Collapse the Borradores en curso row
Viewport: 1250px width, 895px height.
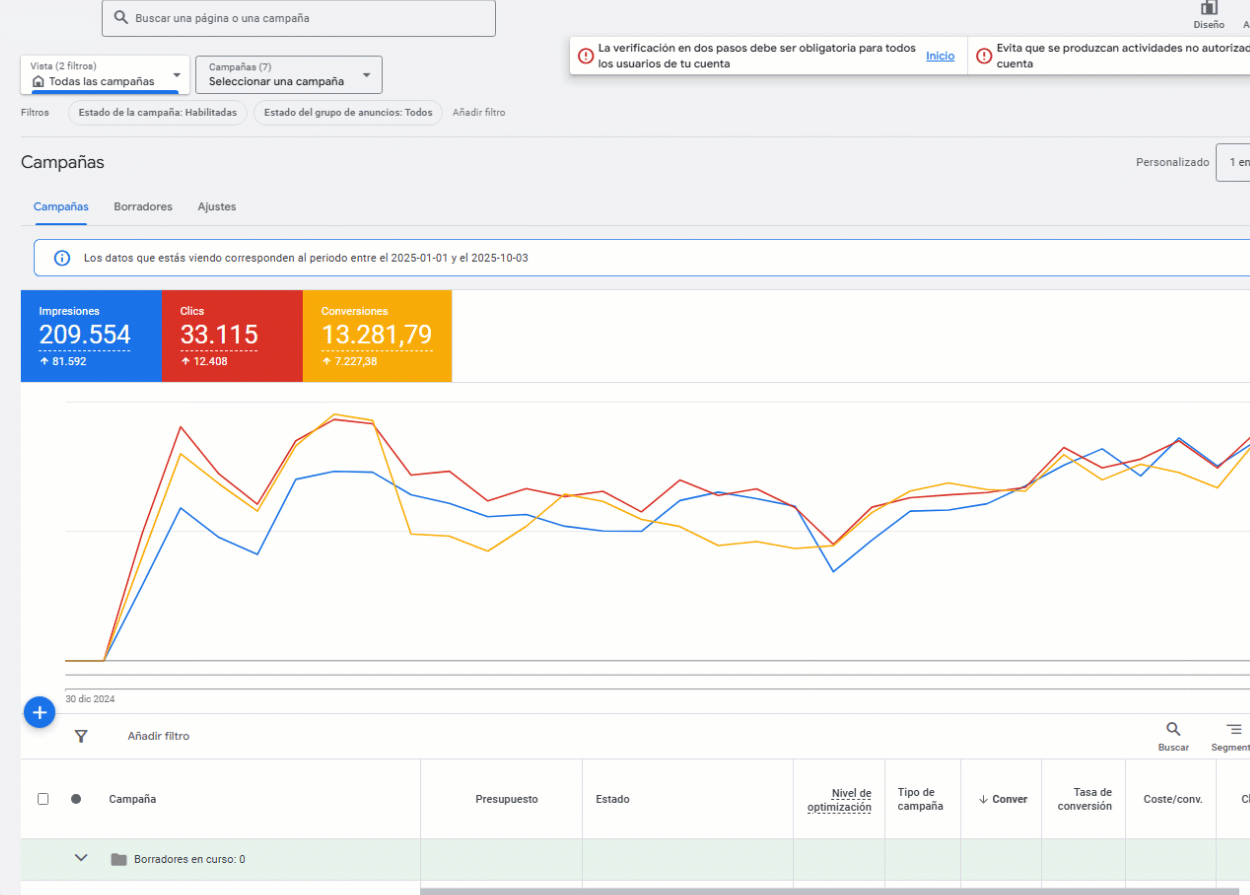click(82, 858)
